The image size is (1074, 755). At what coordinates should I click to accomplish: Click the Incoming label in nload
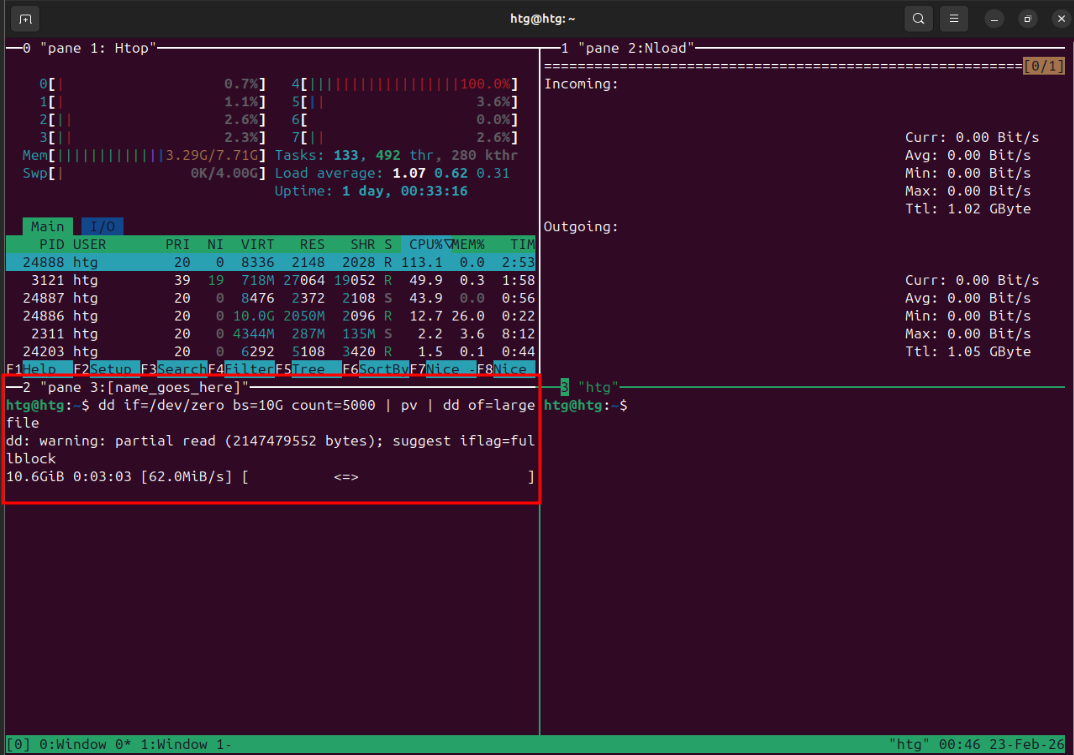(x=581, y=84)
